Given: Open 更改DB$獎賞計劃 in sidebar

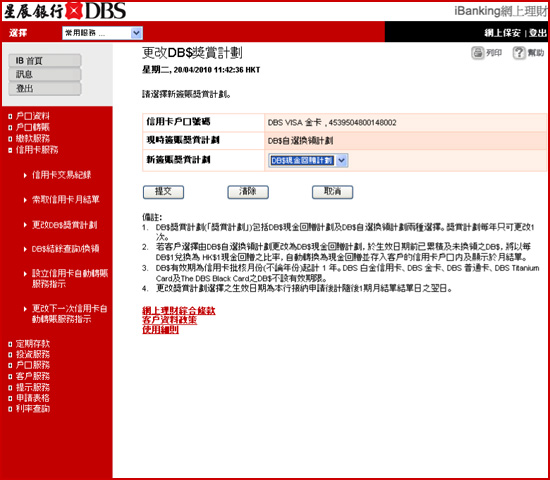Looking at the screenshot, I should point(64,225).
